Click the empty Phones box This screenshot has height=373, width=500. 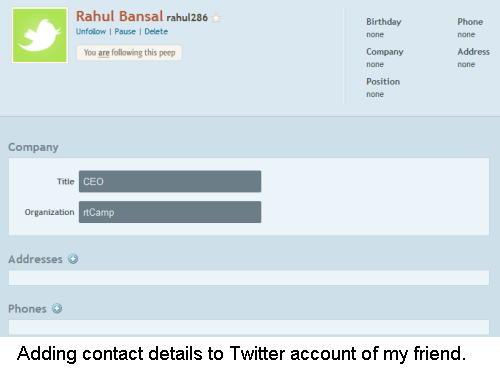tap(249, 327)
